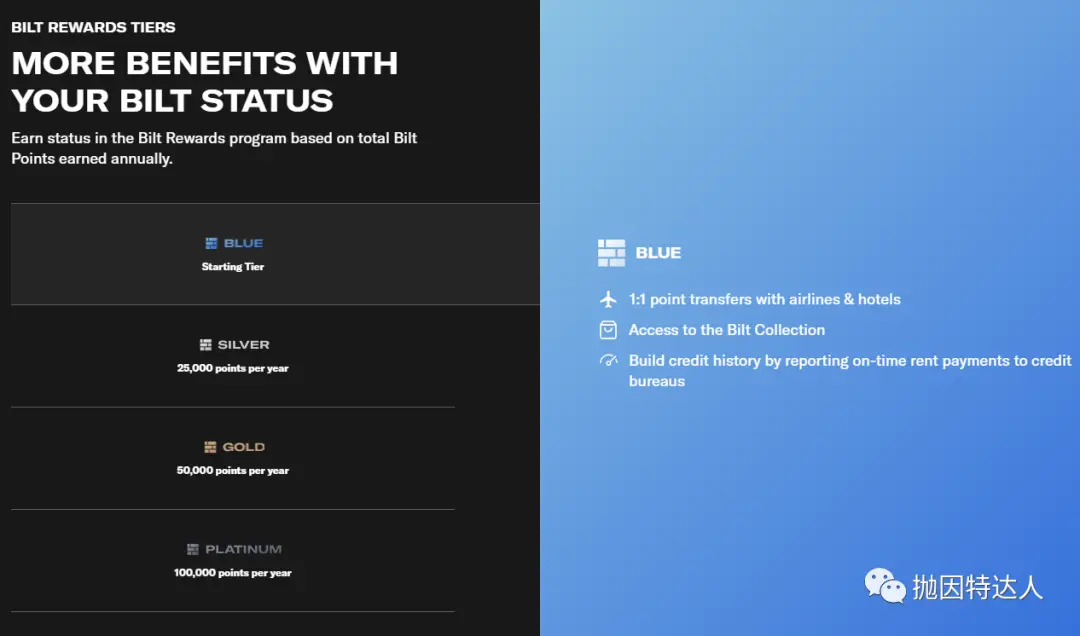
Task: Click the credit gauge speedometer icon
Action: (x=608, y=360)
